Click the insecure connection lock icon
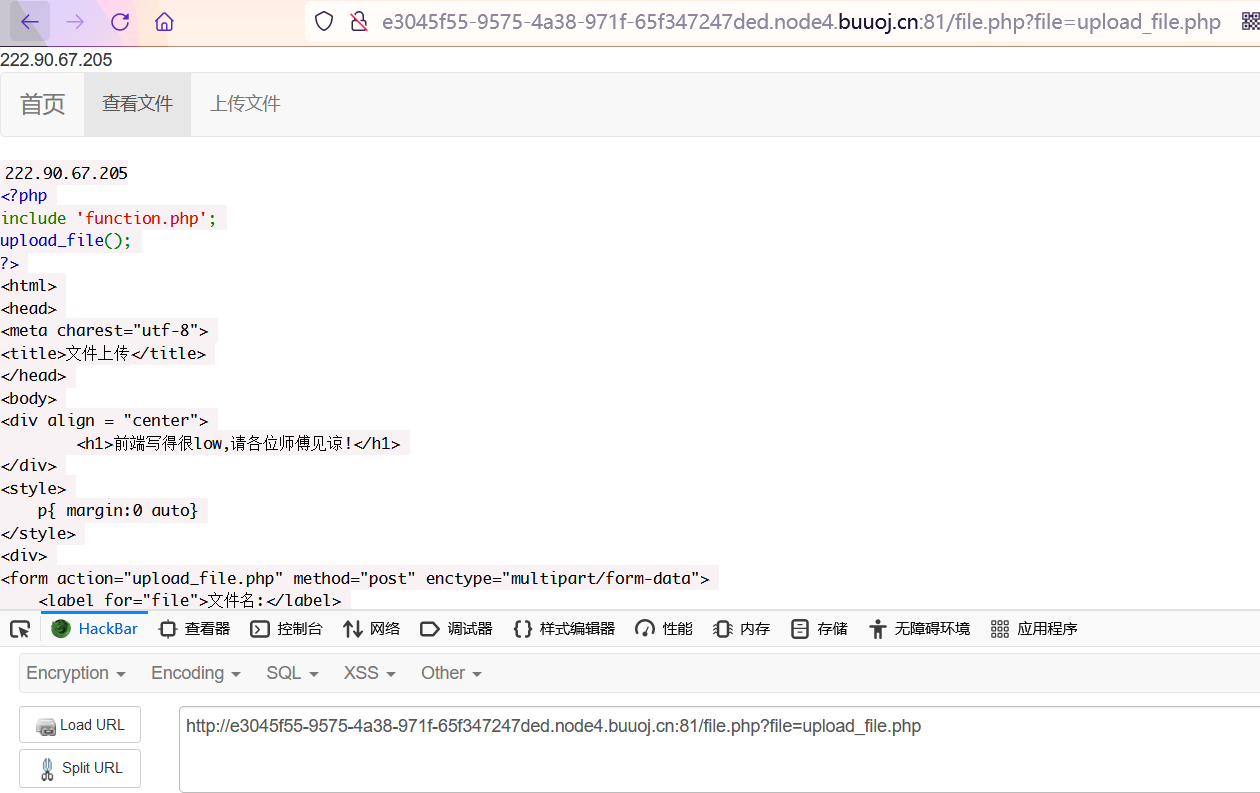The height and width of the screenshot is (793, 1260). (x=358, y=22)
